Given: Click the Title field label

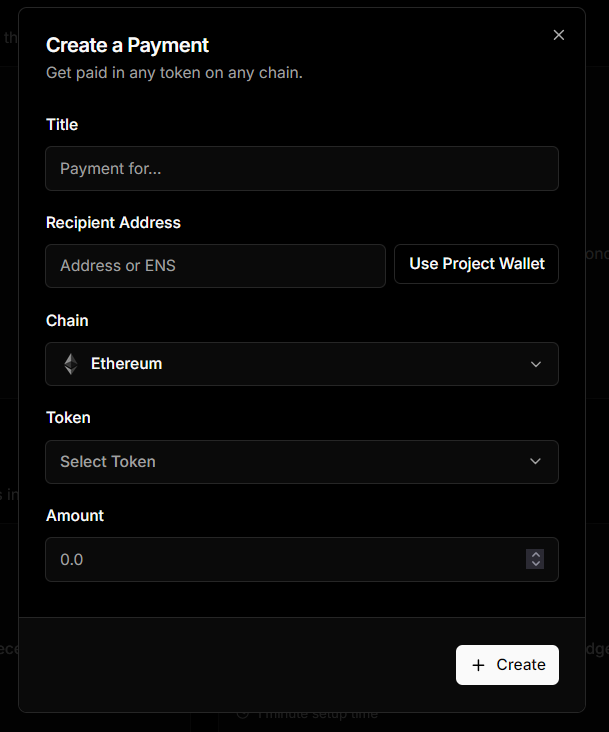Looking at the screenshot, I should (x=62, y=124).
